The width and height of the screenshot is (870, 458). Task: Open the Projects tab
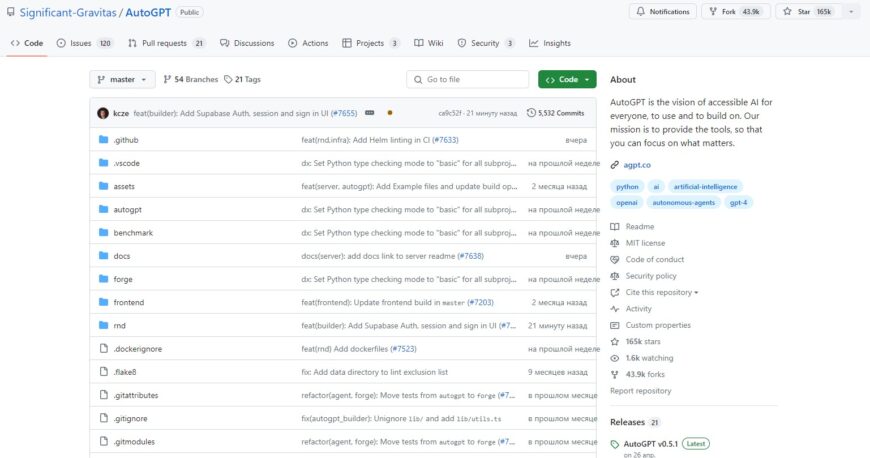371,43
